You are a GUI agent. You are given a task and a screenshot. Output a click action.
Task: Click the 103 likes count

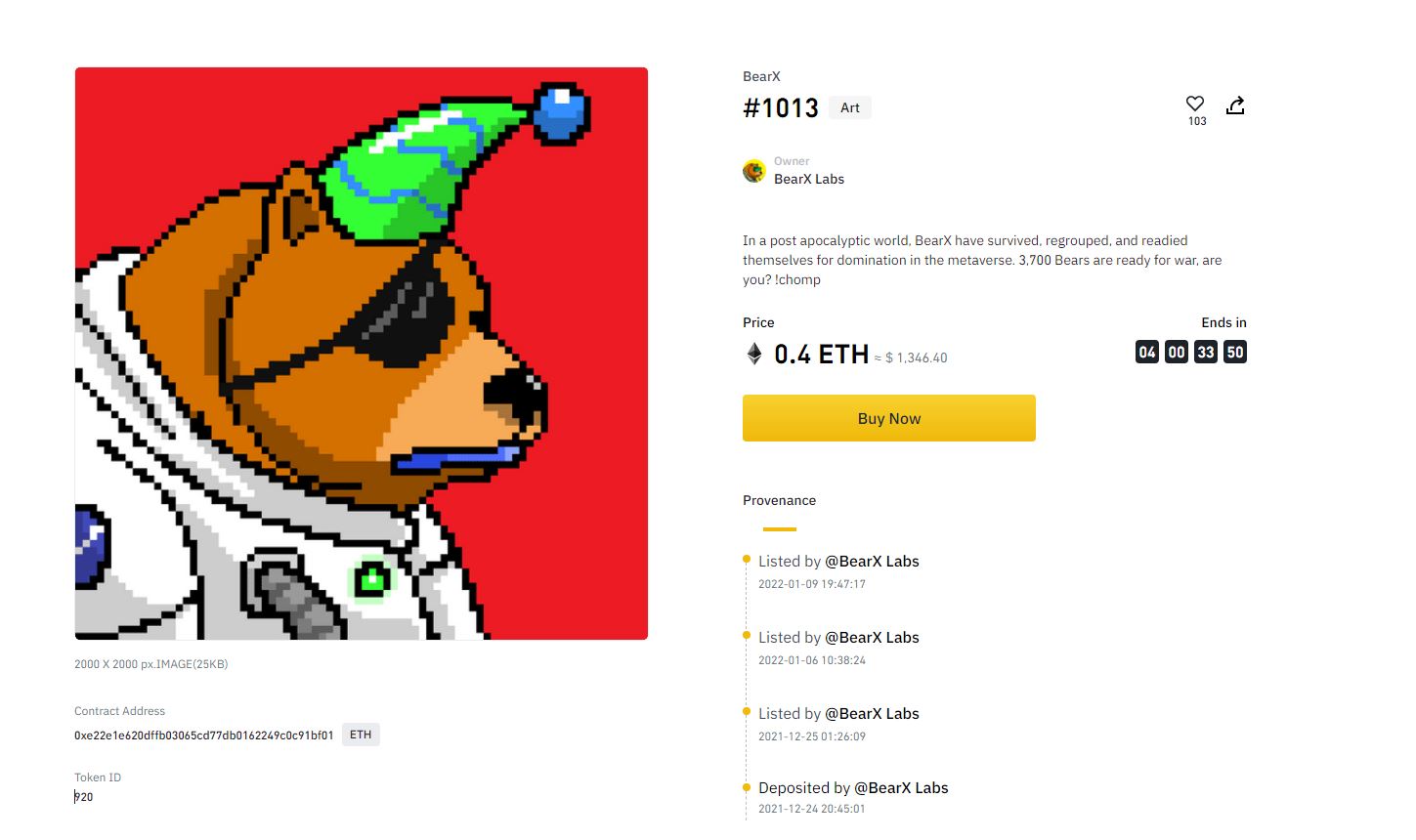pyautogui.click(x=1197, y=121)
